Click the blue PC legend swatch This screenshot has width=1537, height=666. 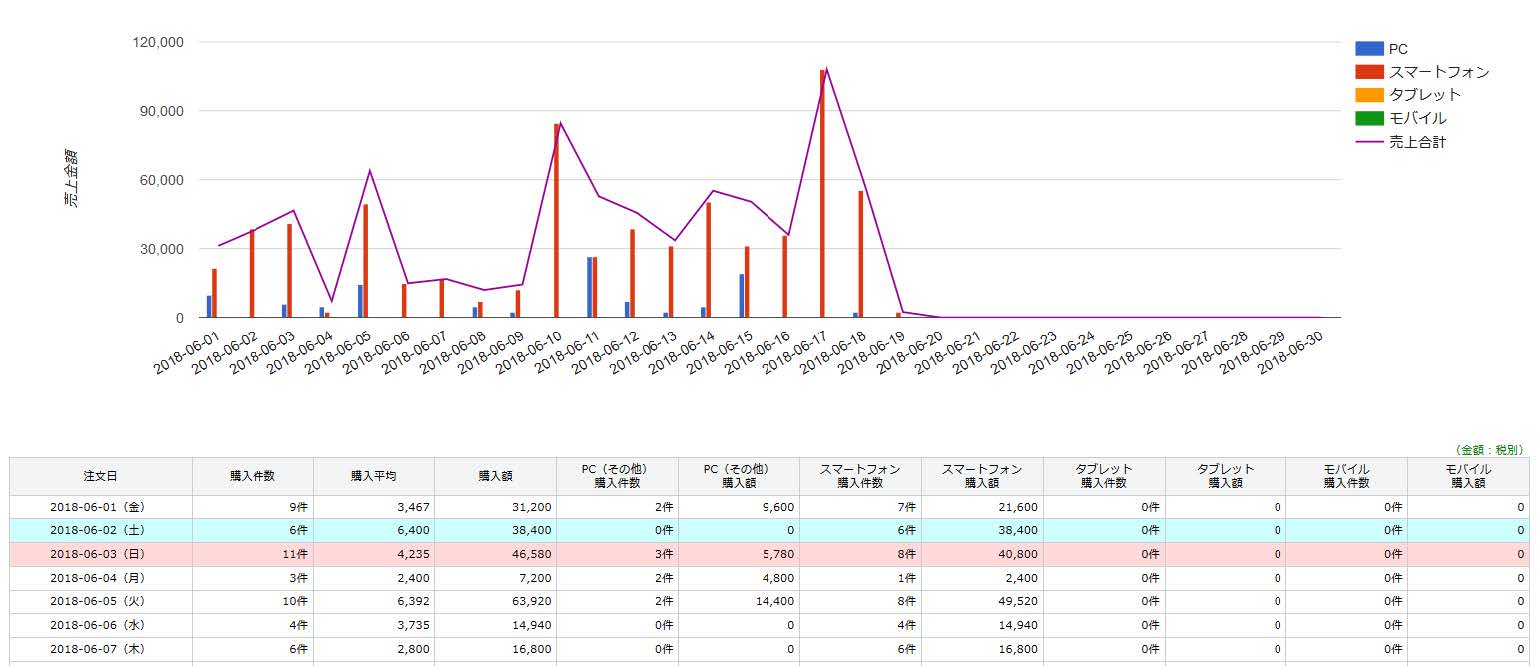[x=1369, y=49]
